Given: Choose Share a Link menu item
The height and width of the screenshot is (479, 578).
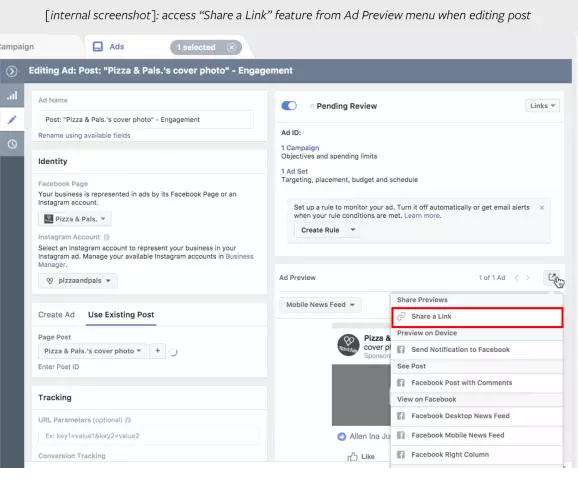Looking at the screenshot, I should 477,317.
